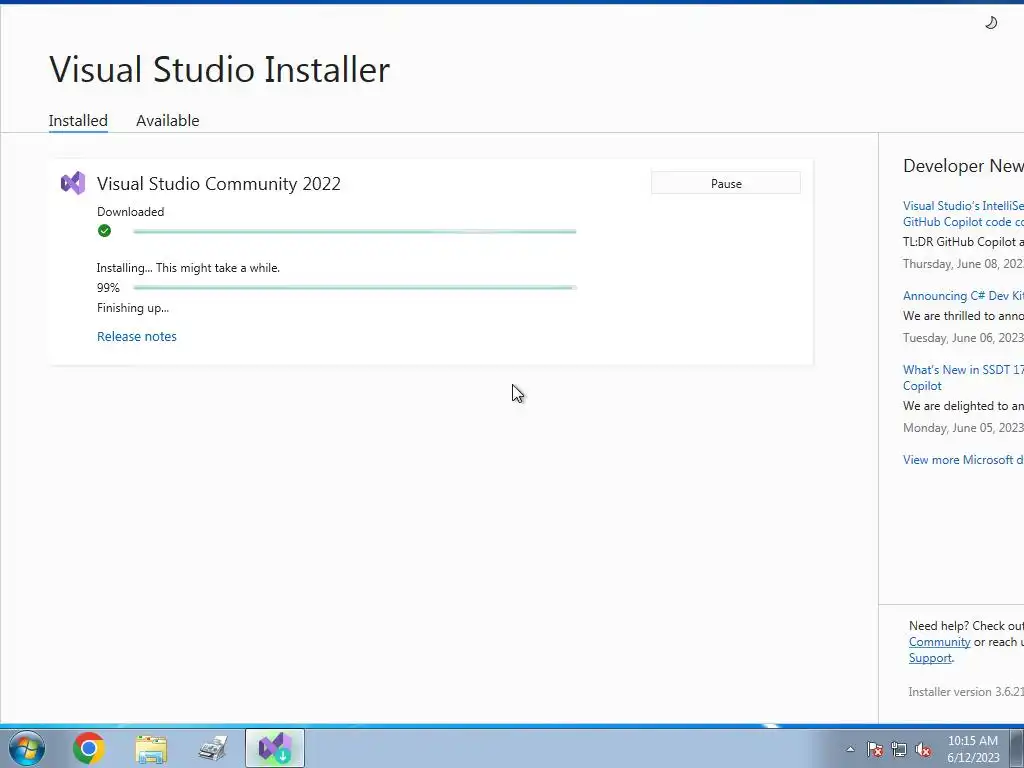Click the Visual Studio Installer heading

click(x=219, y=69)
